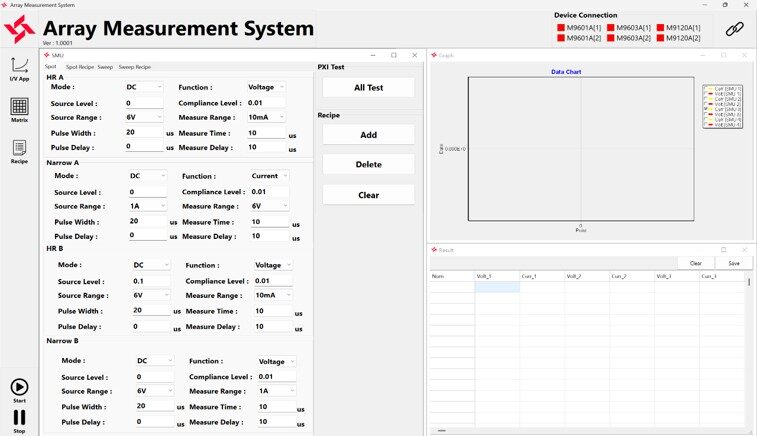Click the M9601A[1] red status indicator
Screen dimensions: 757x436
click(561, 28)
